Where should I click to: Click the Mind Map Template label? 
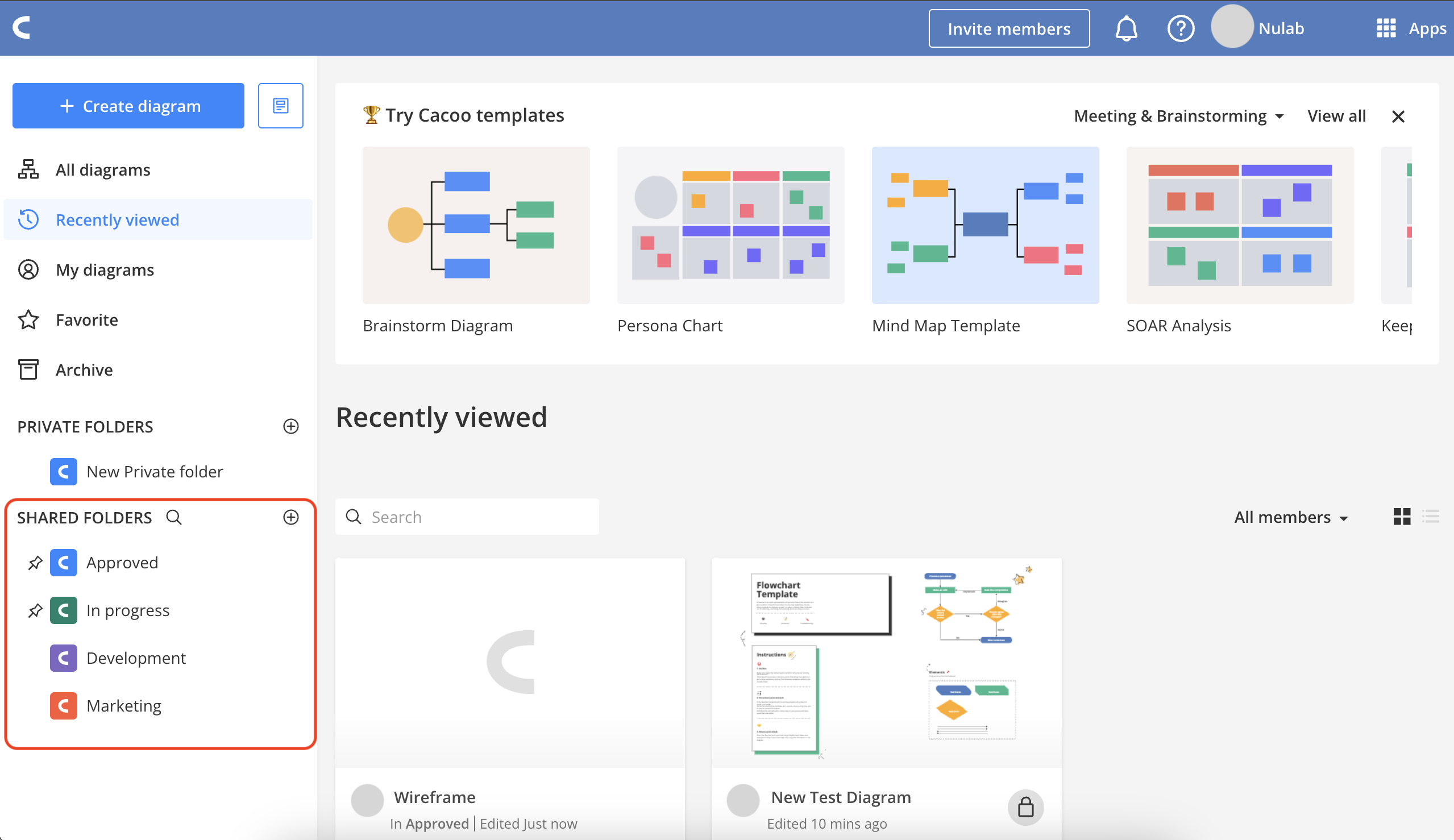(946, 326)
